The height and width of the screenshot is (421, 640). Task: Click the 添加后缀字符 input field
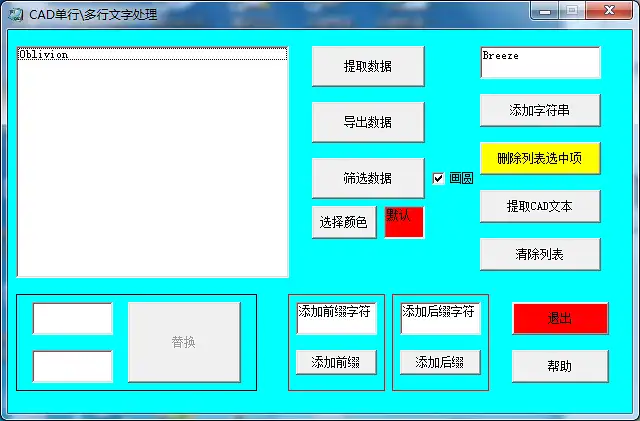tap(440, 319)
